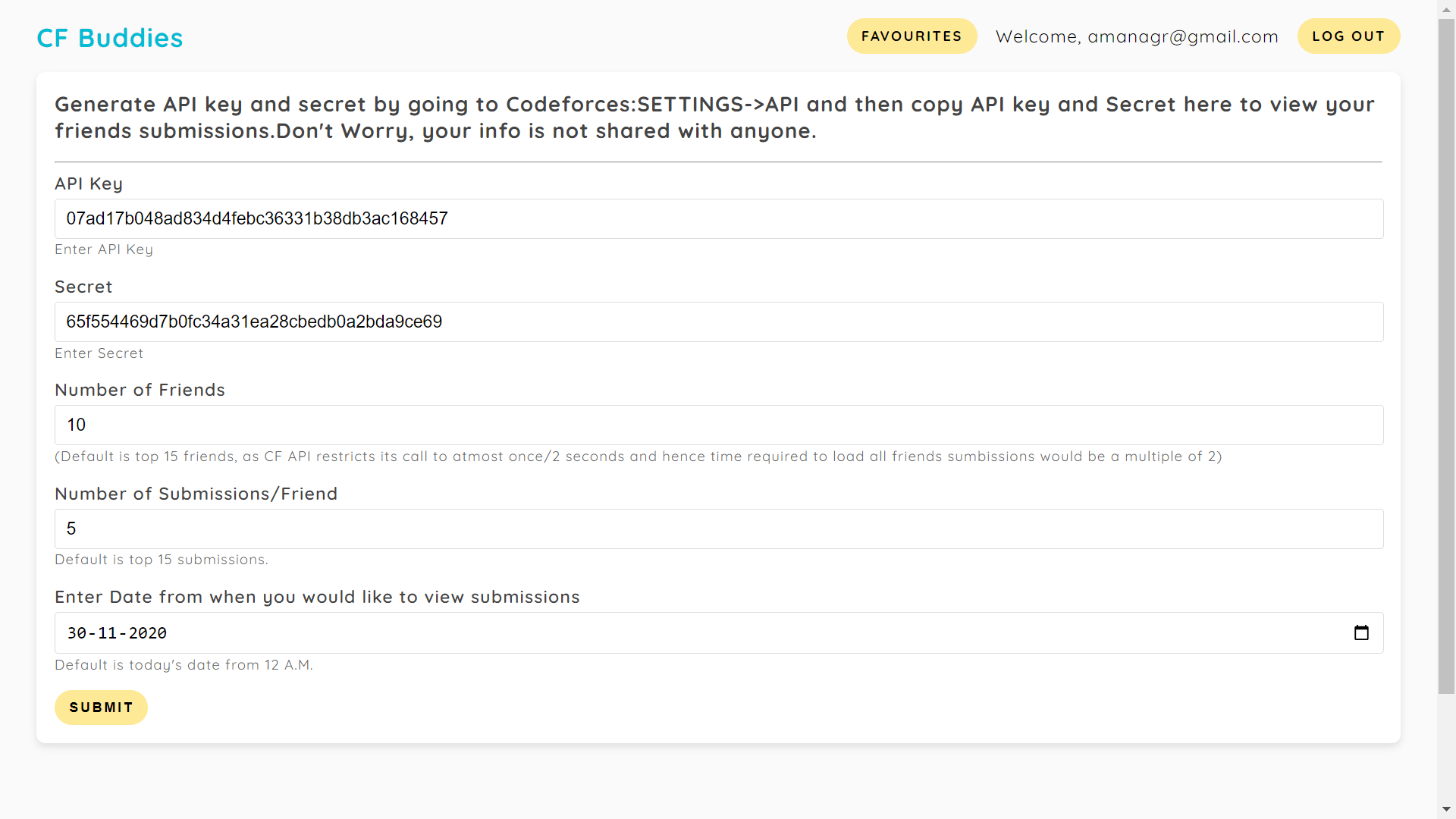Submit the API credentials form
Viewport: 1456px width, 819px height.
(101, 708)
